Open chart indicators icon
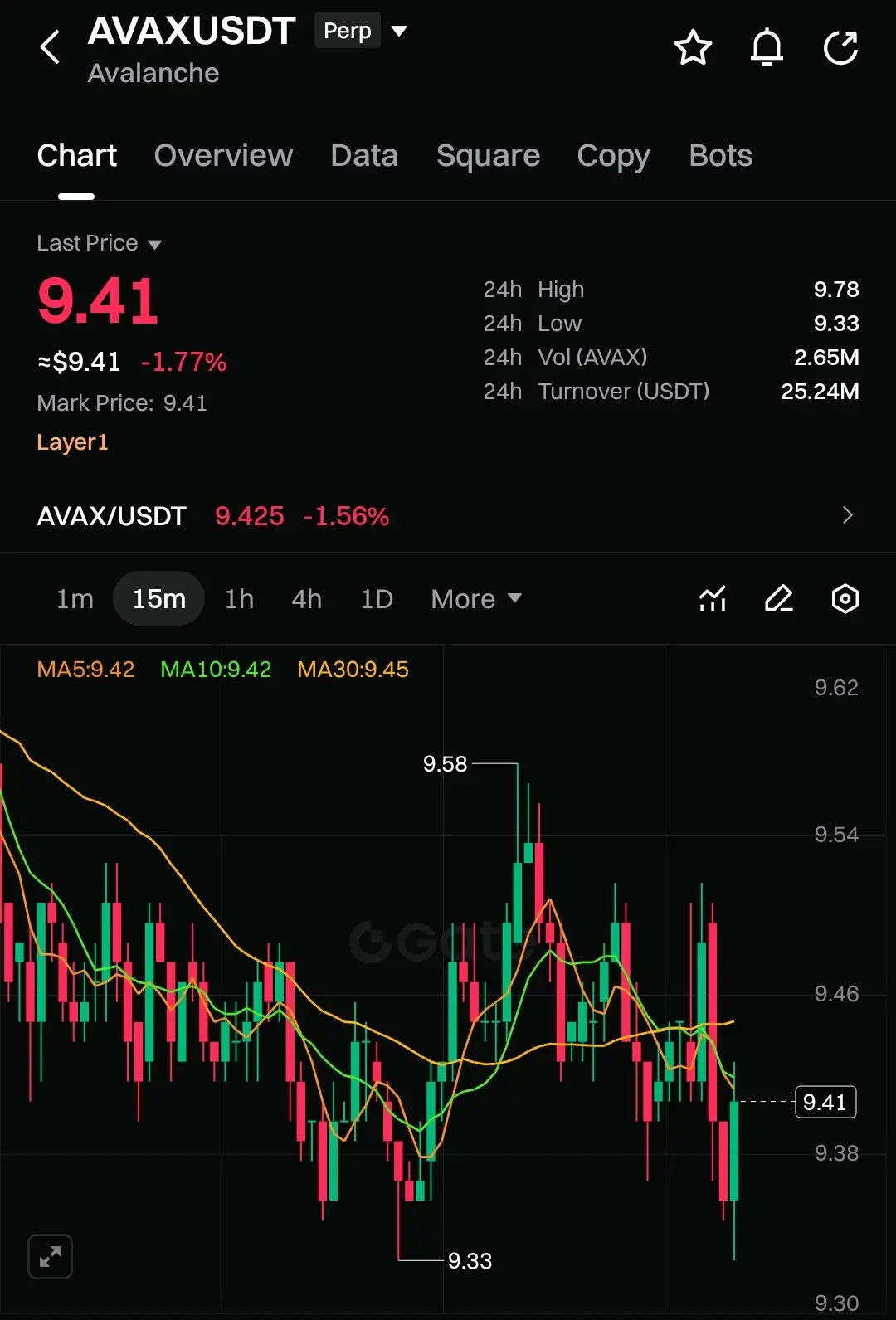 713,598
